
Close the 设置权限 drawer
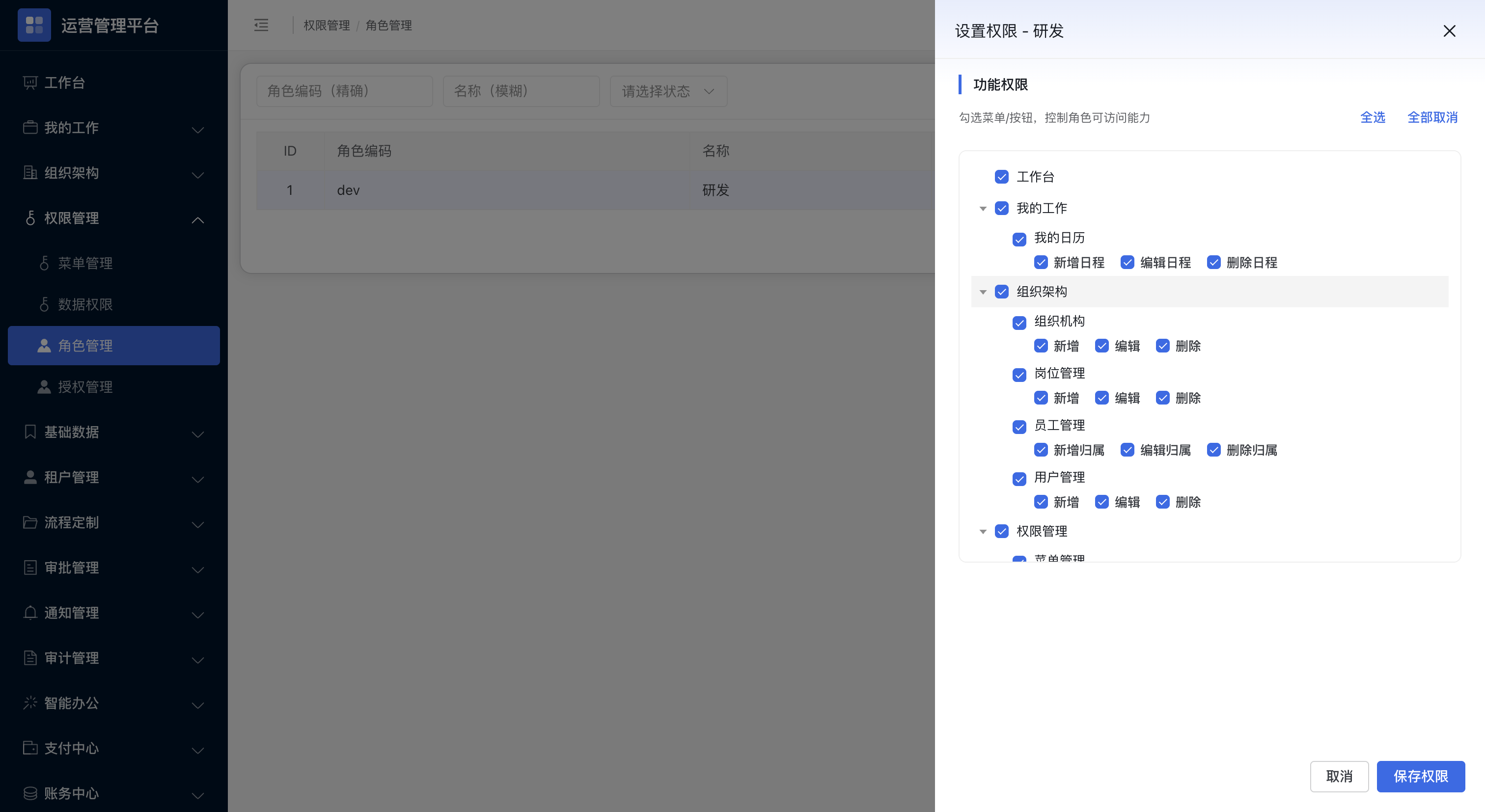(1449, 30)
